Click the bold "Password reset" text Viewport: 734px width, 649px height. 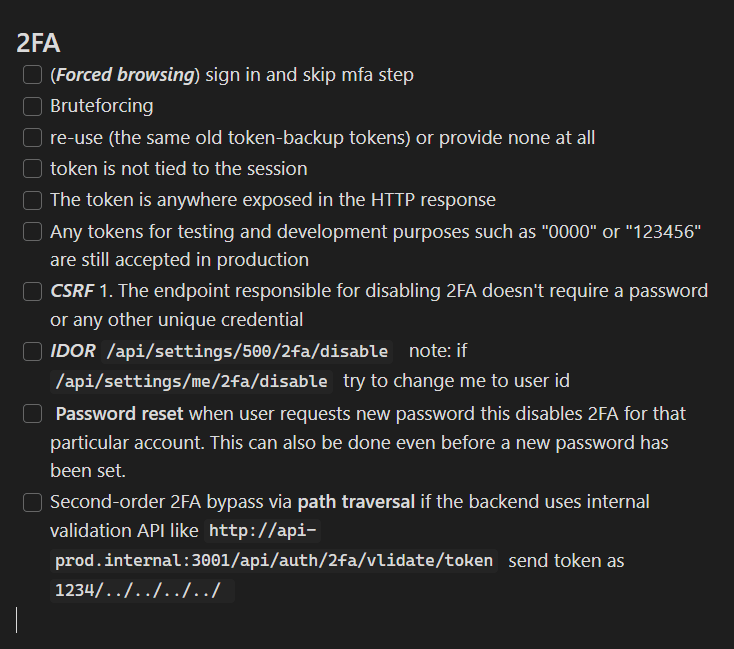120,413
